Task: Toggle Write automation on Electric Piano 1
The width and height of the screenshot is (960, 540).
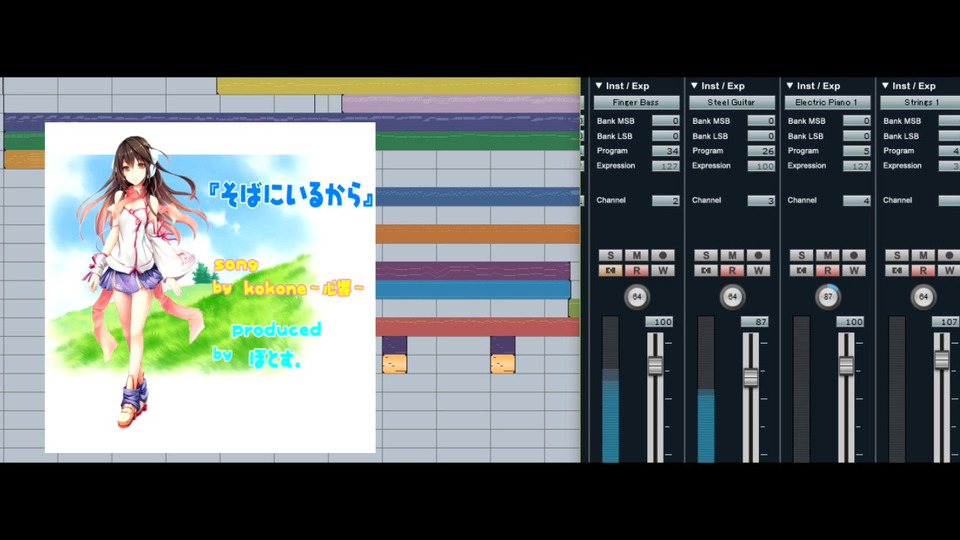Action: click(x=853, y=271)
